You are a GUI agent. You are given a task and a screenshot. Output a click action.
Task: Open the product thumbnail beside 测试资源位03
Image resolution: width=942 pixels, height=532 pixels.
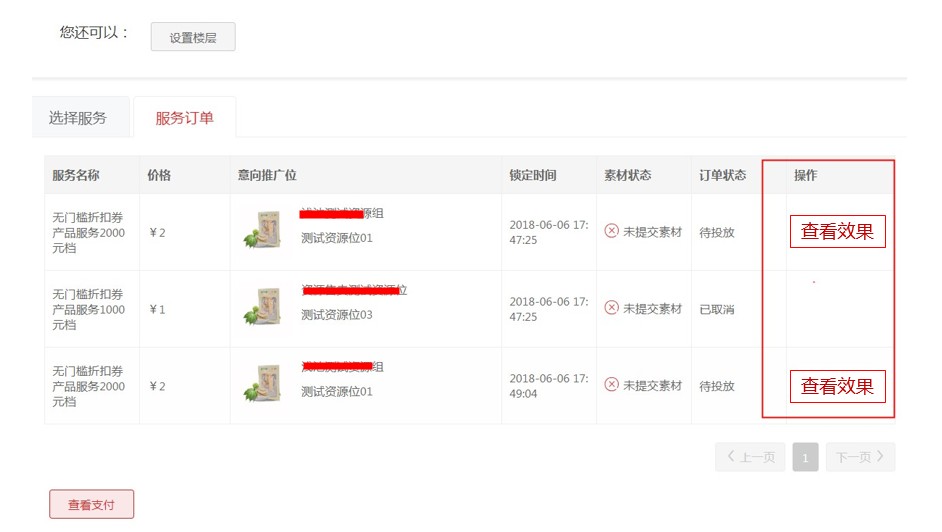coord(262,308)
